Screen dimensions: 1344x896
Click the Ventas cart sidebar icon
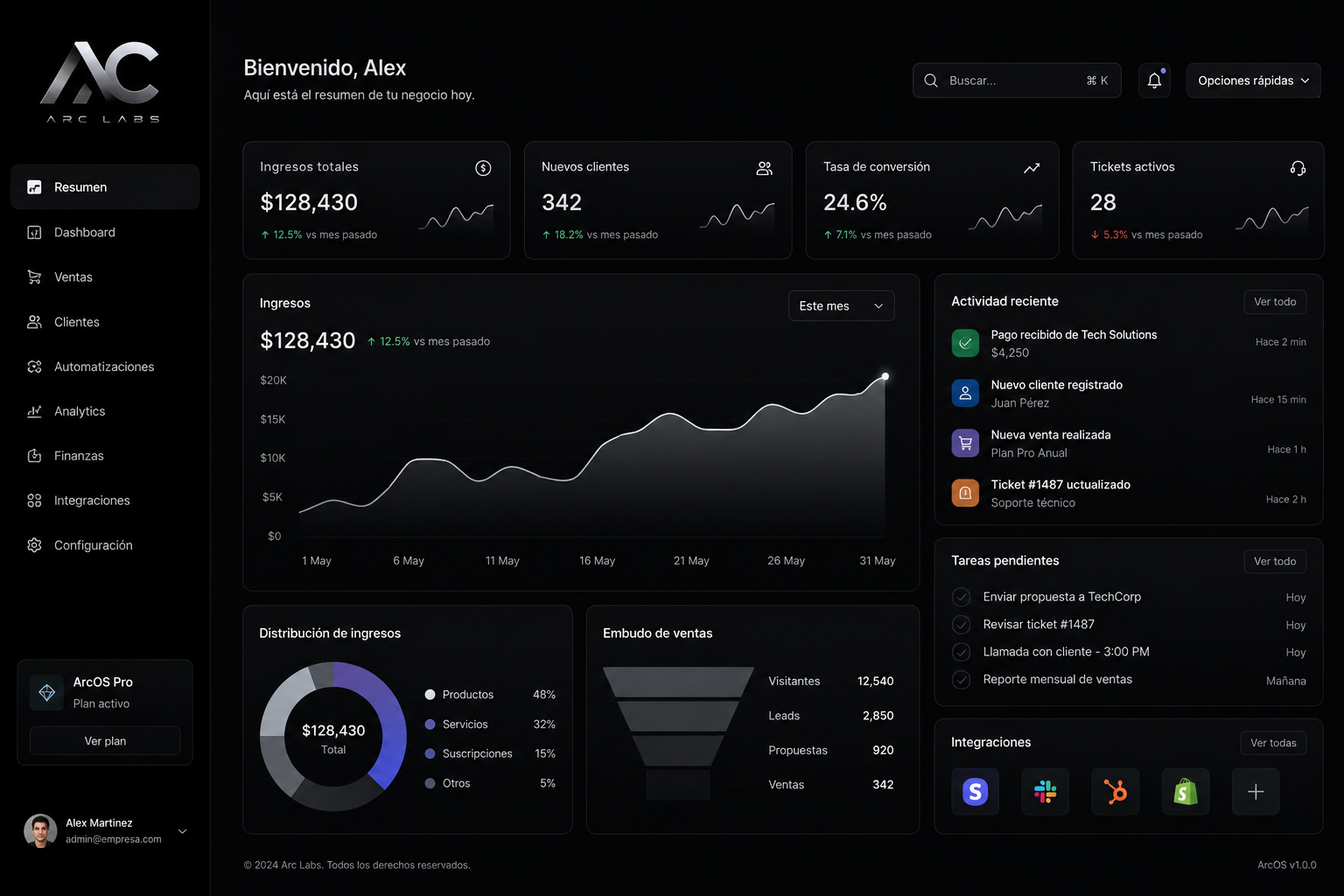click(x=34, y=276)
